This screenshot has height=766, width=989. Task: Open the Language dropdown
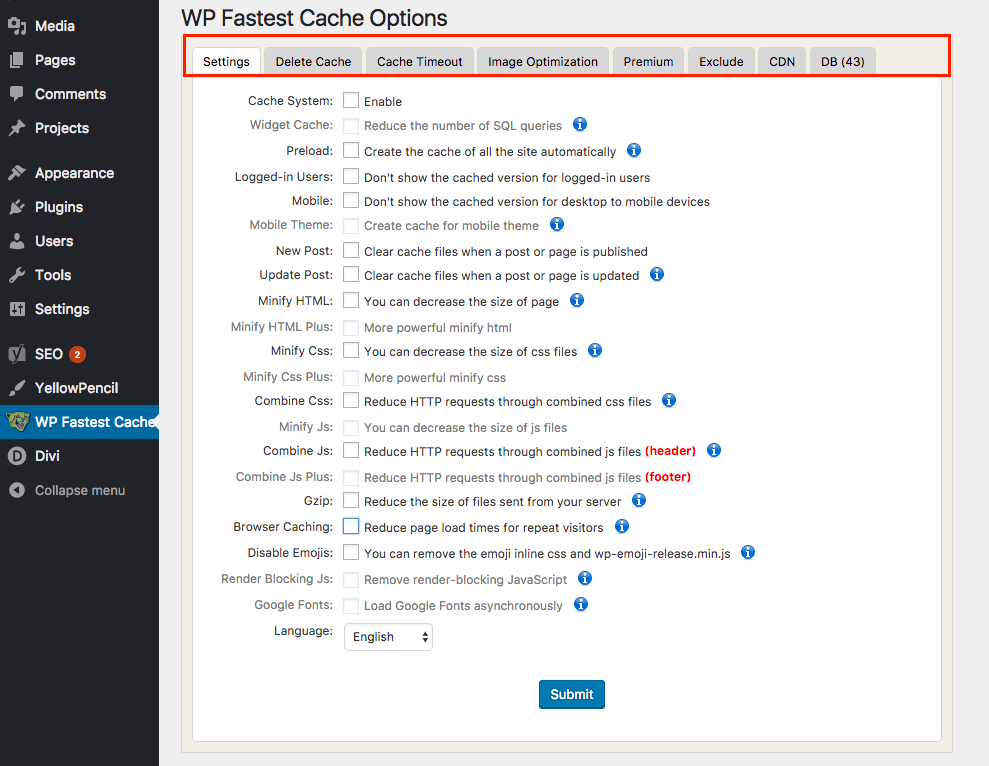(388, 637)
